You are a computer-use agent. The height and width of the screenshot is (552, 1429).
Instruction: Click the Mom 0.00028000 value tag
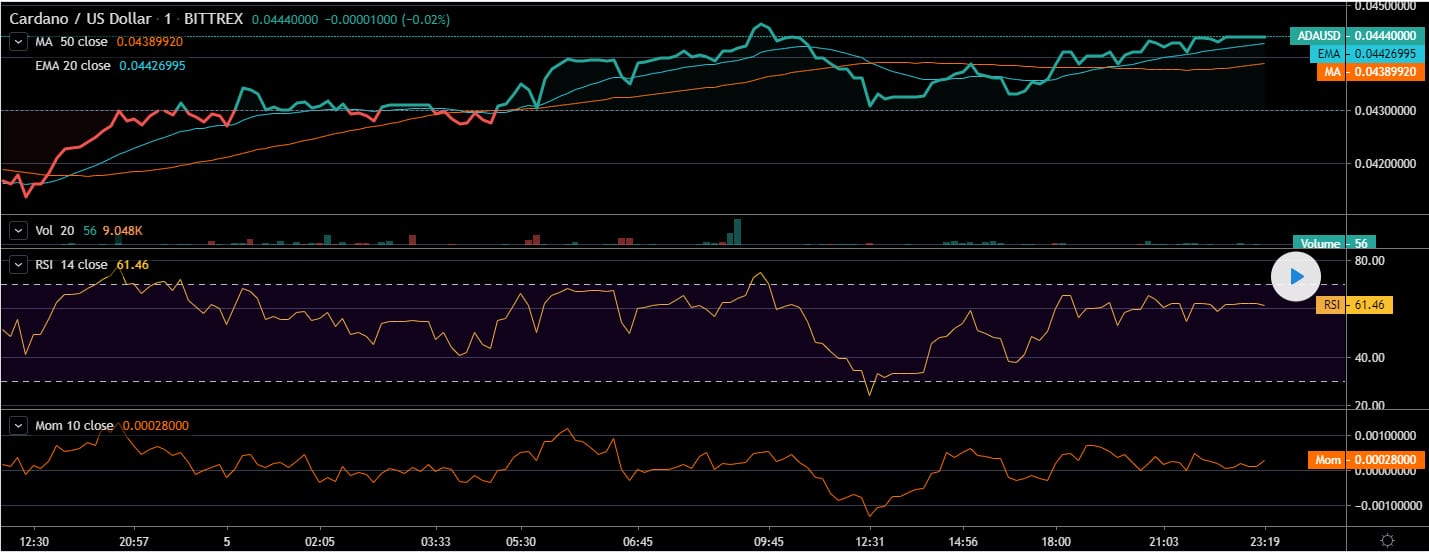1364,459
